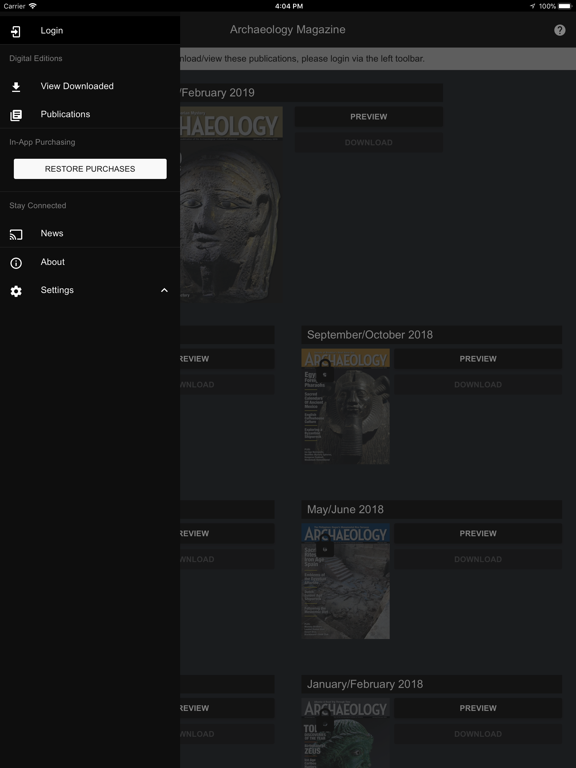Tap the Digital Editions section label
Screen dimensions: 576x768
tap(36, 58)
